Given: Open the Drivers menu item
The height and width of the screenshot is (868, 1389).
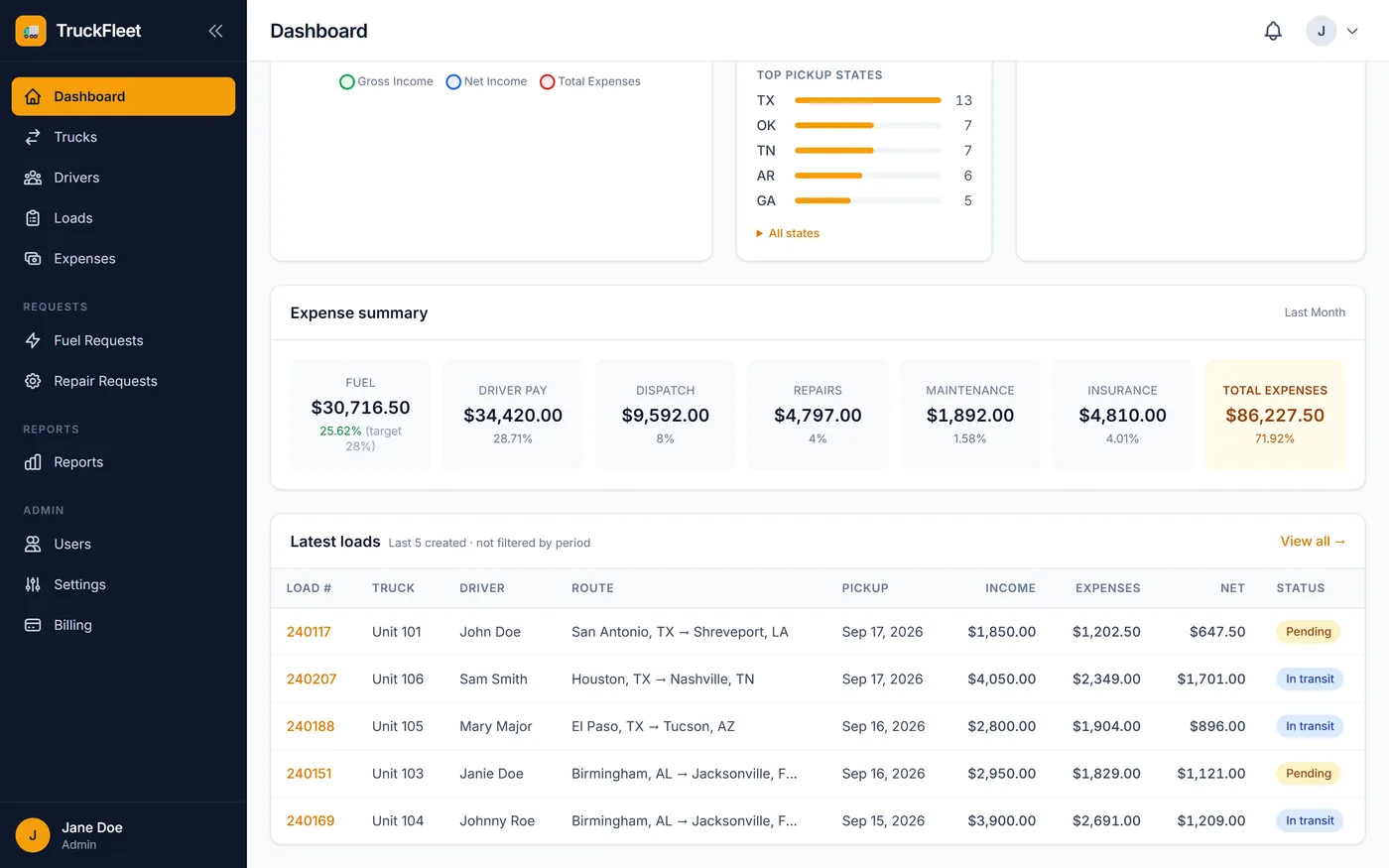Looking at the screenshot, I should 123,178.
